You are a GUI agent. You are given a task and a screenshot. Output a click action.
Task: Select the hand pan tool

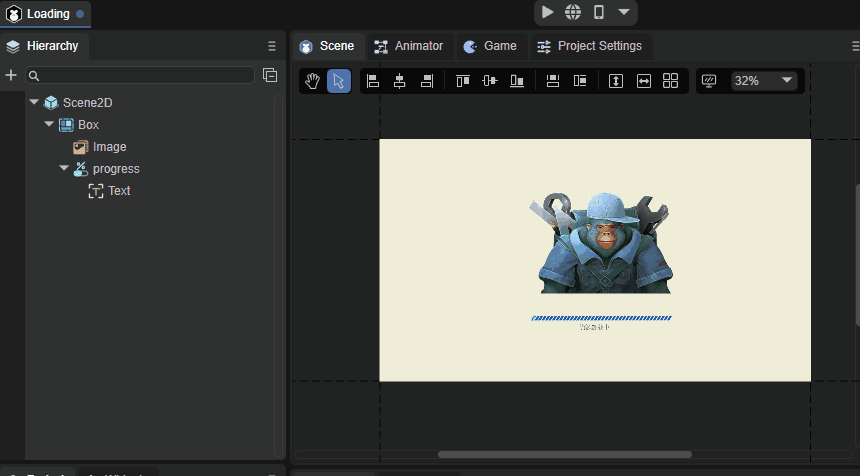312,81
